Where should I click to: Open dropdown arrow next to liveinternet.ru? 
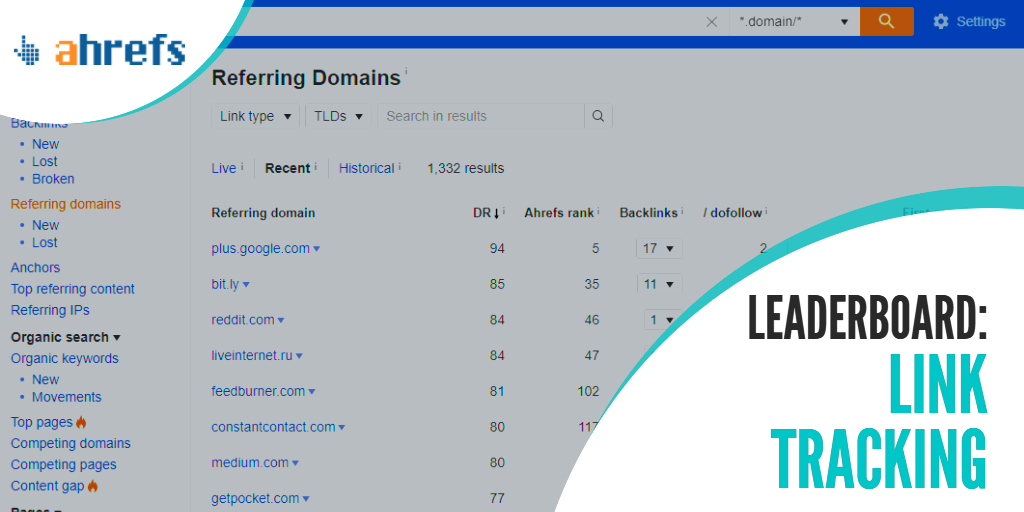[x=299, y=357]
